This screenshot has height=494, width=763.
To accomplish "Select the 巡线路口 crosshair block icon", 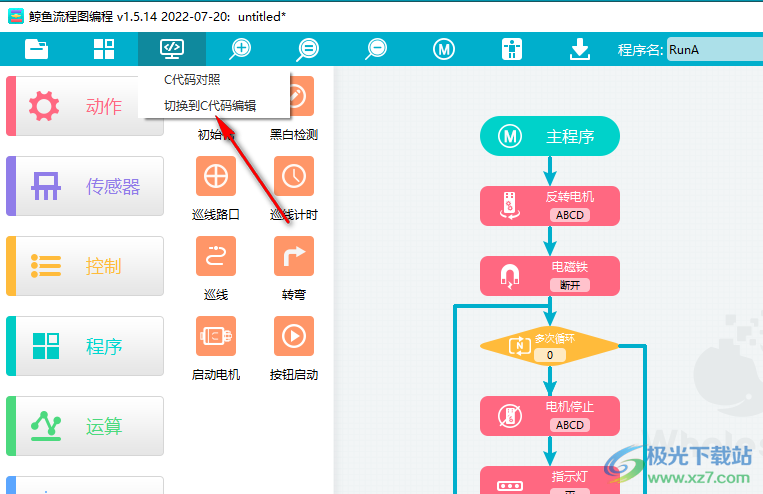I will [x=216, y=176].
